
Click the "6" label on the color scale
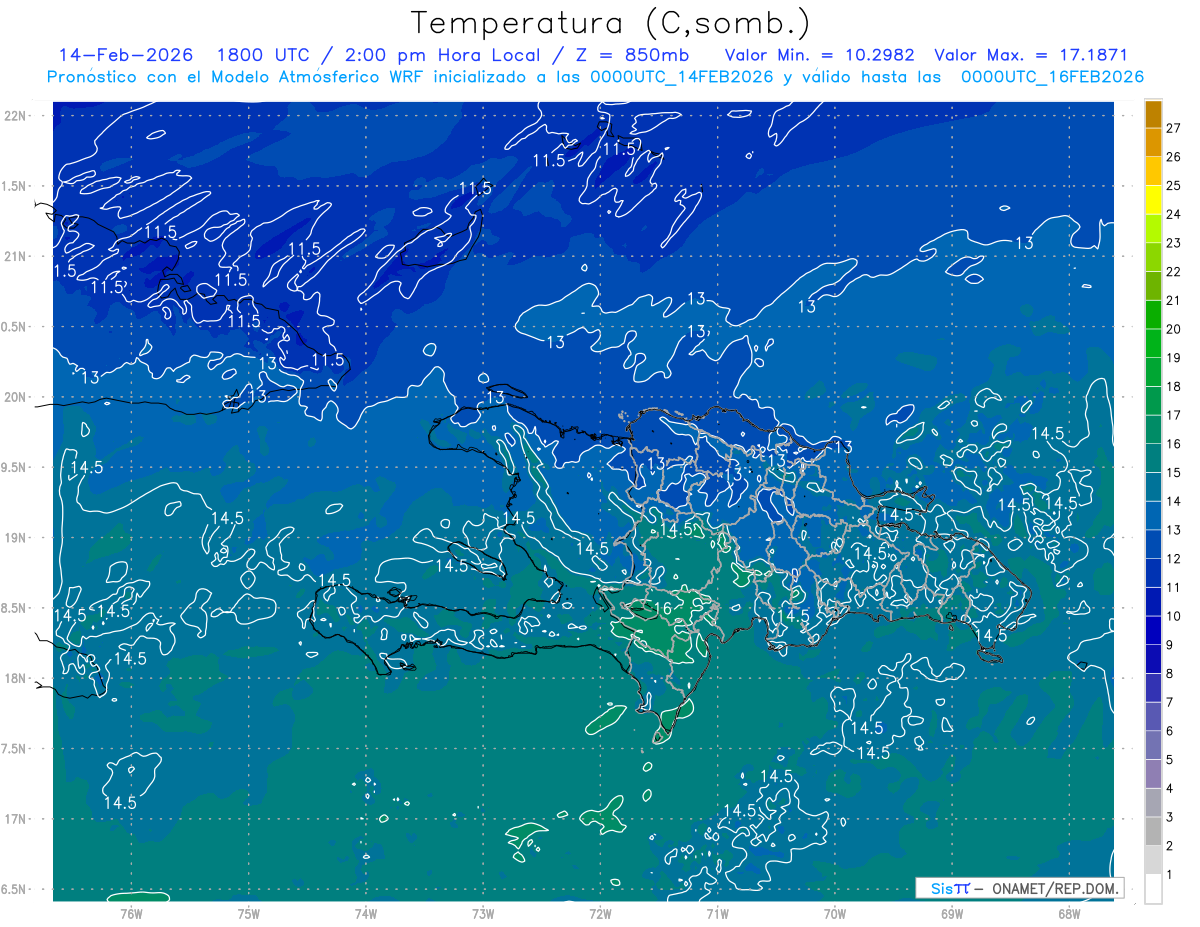1170,731
